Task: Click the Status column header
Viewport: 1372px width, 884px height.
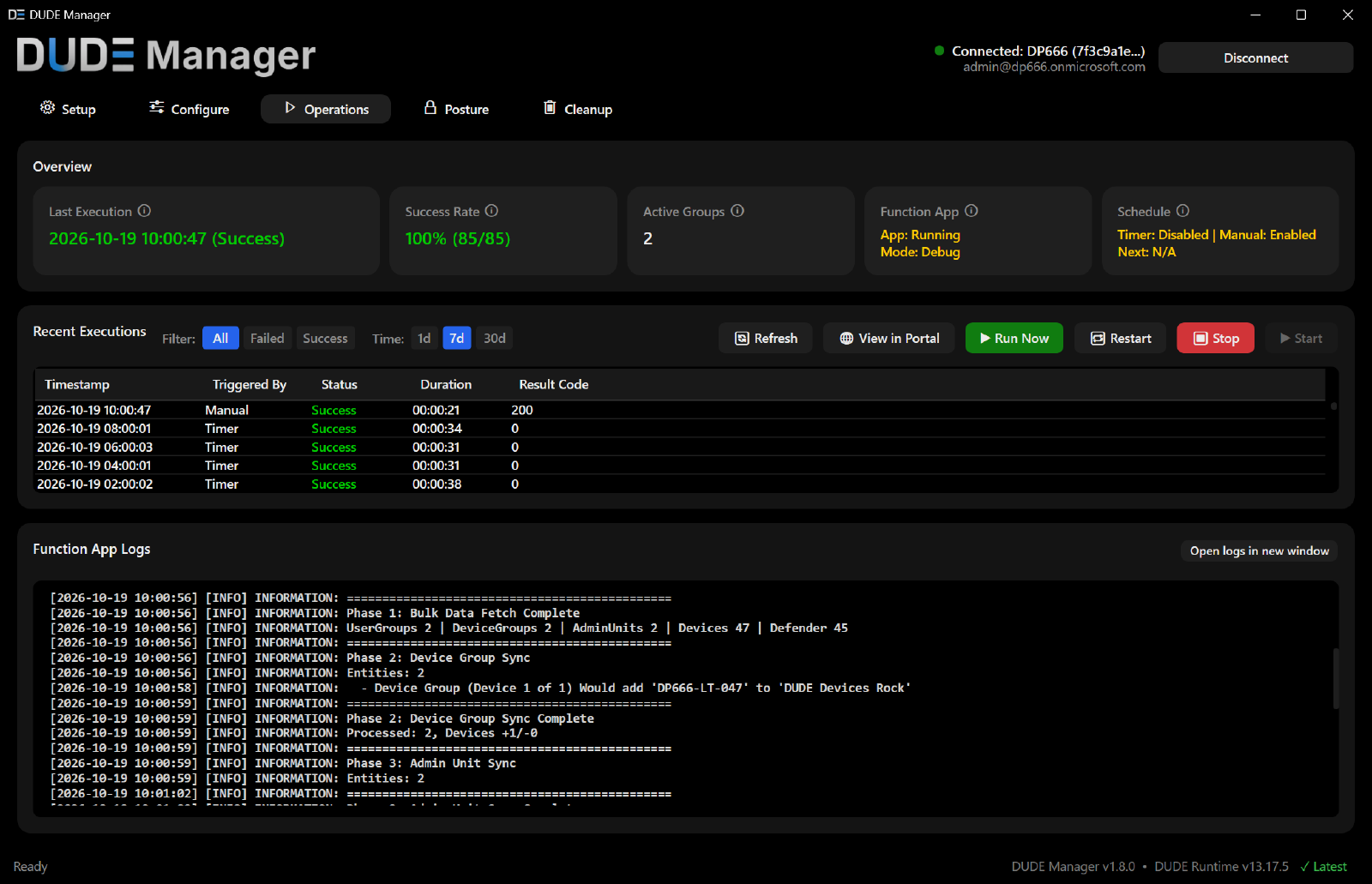Action: click(340, 384)
